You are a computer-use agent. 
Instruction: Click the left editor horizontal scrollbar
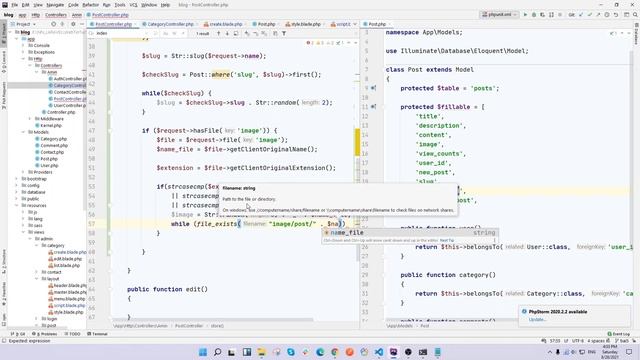click(212, 320)
